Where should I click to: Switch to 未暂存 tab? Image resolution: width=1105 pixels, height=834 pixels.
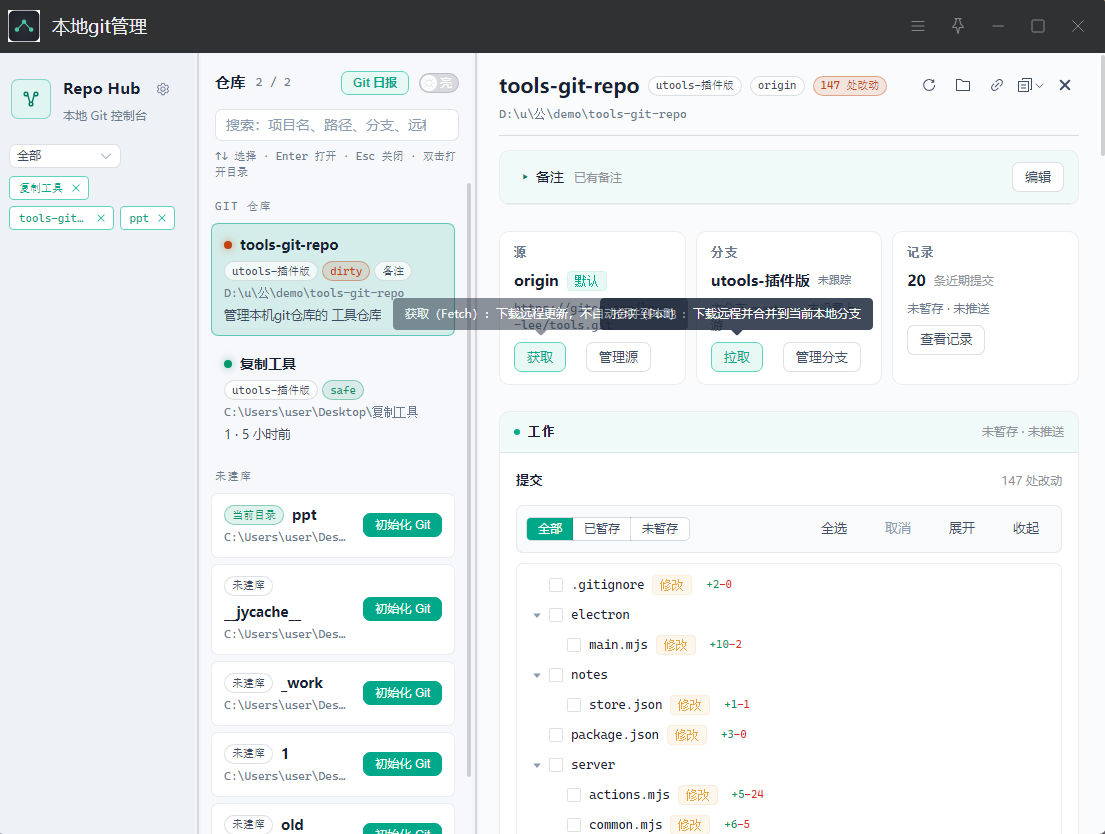pos(660,529)
